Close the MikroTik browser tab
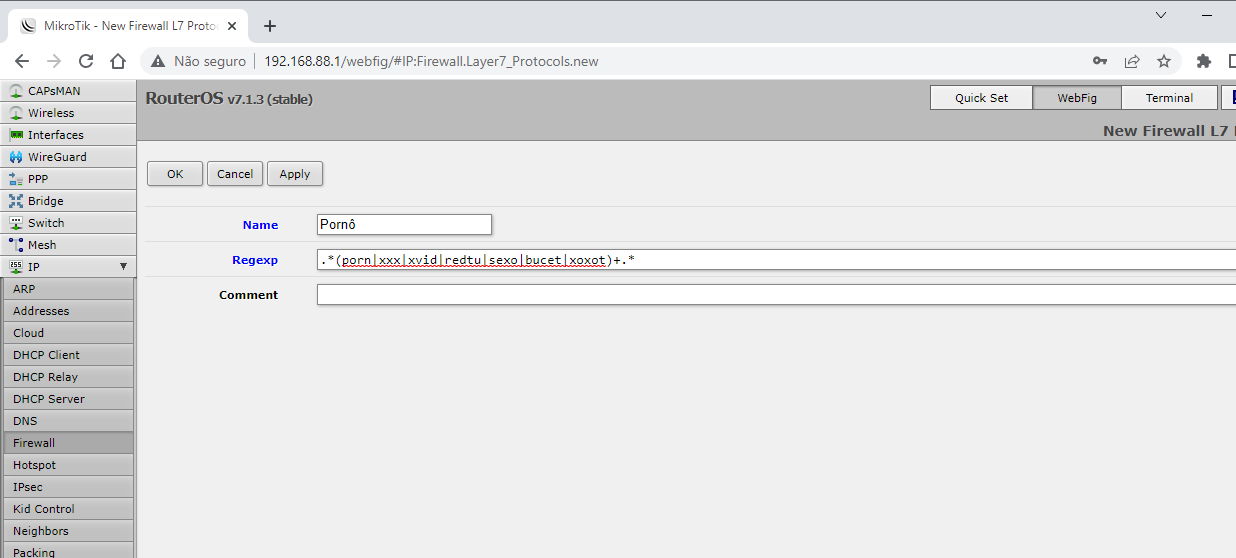This screenshot has height=558, width=1236. coord(232,26)
